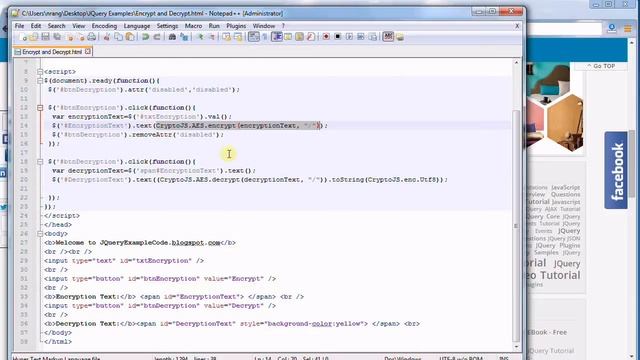Open the File menu
This screenshot has height=360, width=640.
point(19,26)
